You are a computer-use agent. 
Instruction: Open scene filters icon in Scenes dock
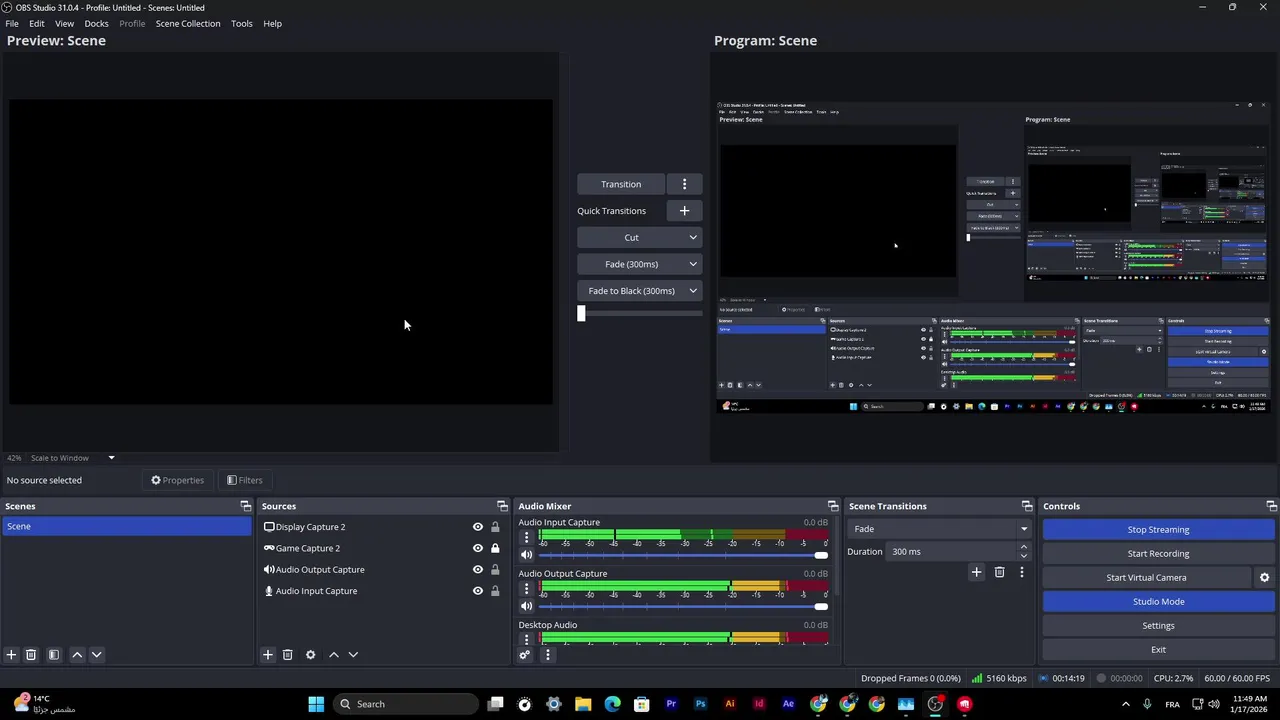tap(54, 655)
